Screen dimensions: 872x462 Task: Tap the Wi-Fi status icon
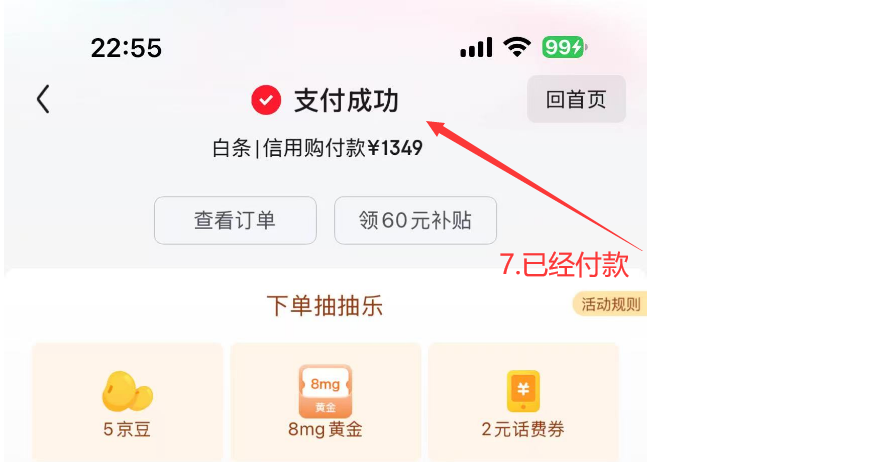517,47
